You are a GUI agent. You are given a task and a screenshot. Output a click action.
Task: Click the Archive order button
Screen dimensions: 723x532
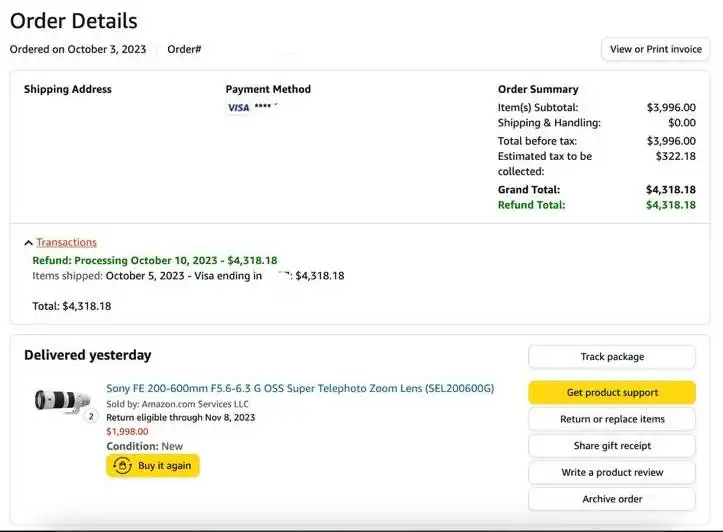click(612, 499)
